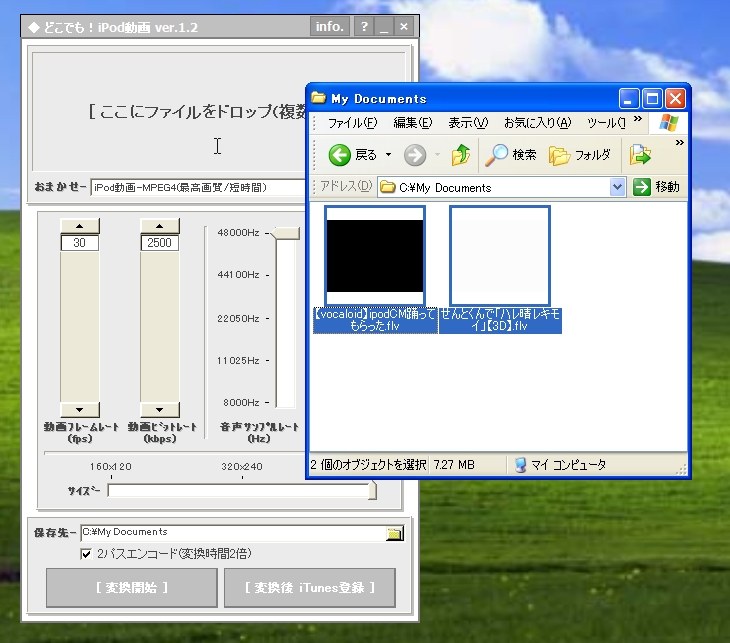Increase the frame rate with its up arrow
The width and height of the screenshot is (730, 643).
pyautogui.click(x=80, y=226)
